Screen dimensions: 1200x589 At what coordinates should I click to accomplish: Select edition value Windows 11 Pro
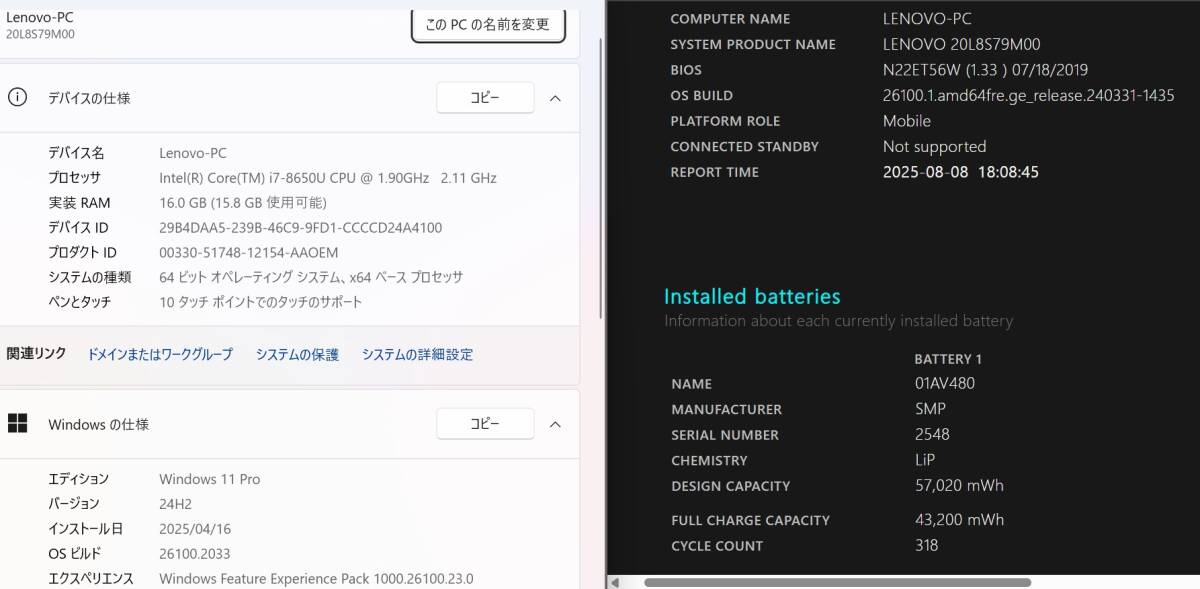click(210, 479)
